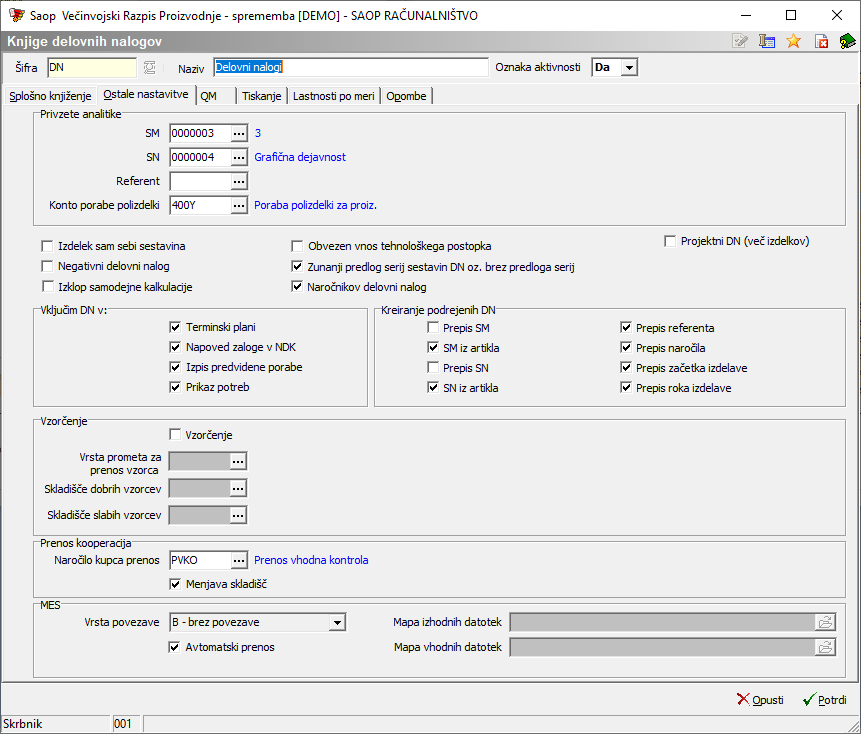
Task: Expand Vrsta povezave dropdown
Action: 337,623
